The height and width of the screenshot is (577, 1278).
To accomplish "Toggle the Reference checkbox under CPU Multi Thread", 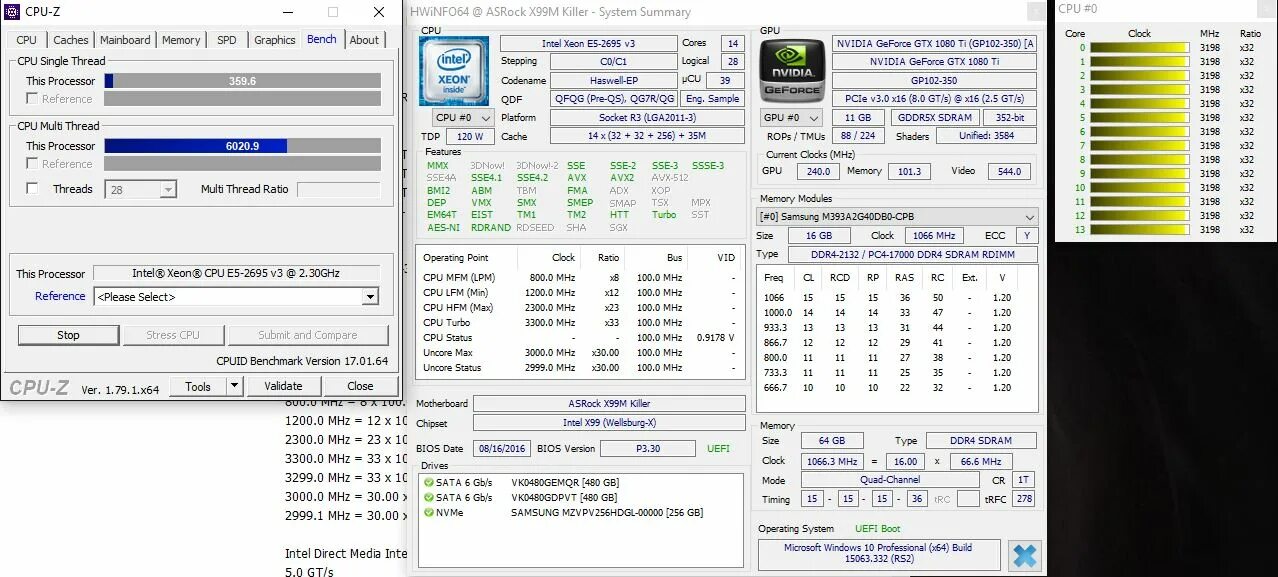I will pyautogui.click(x=32, y=164).
